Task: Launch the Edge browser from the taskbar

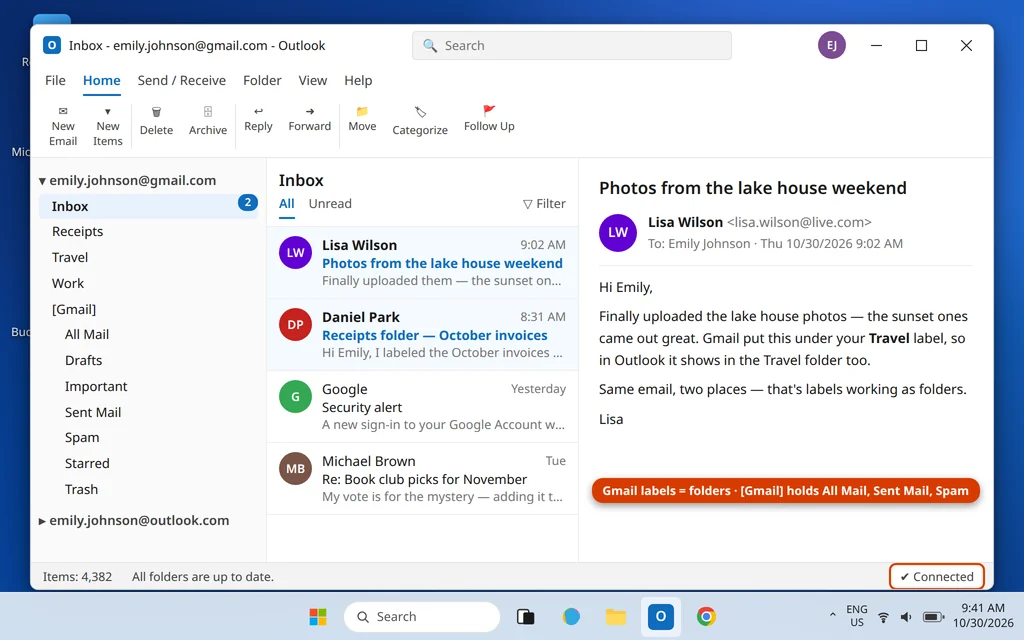Action: (571, 616)
